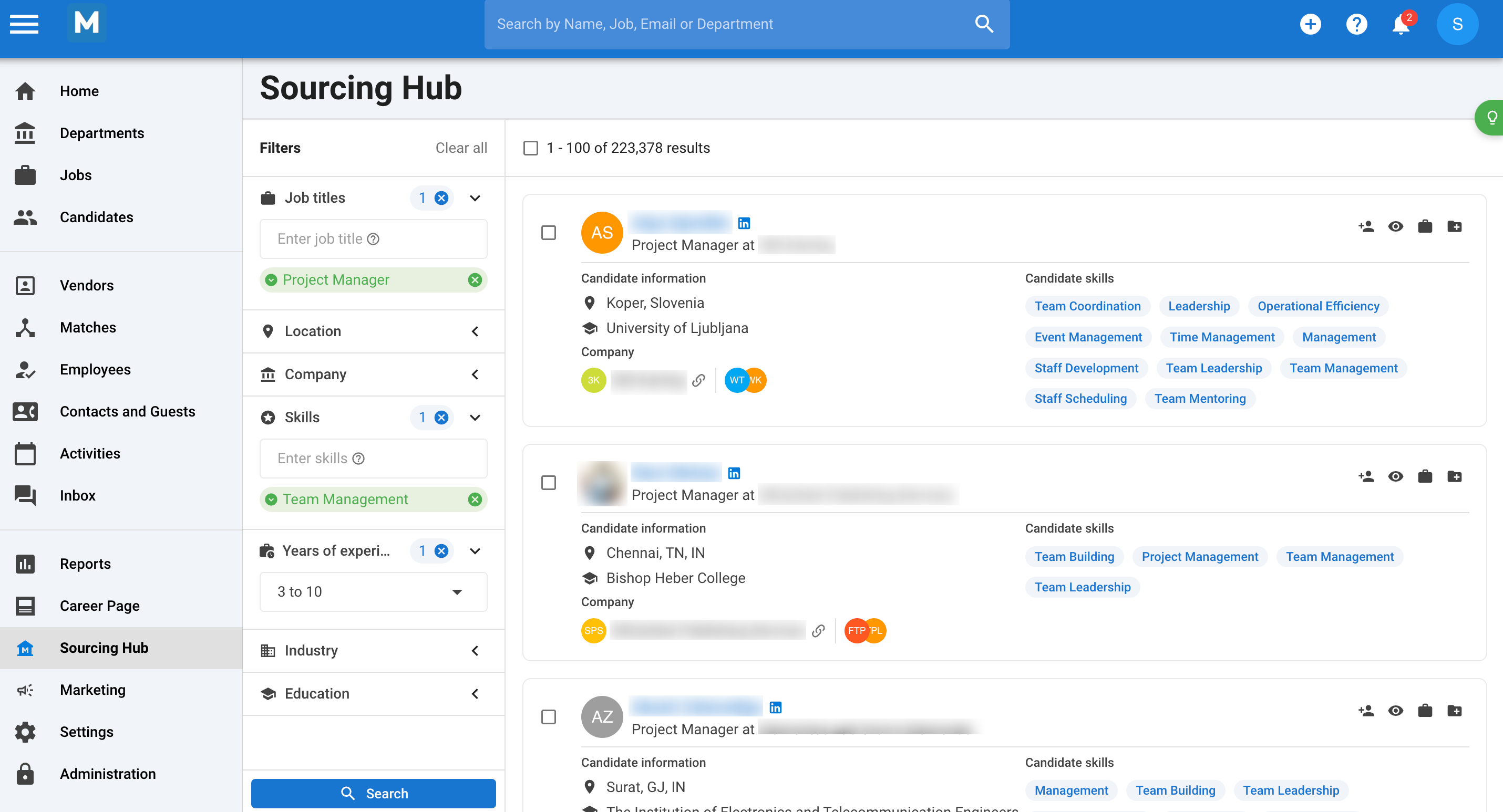Check the select-all results checkbox
Image resolution: width=1503 pixels, height=812 pixels.
(x=530, y=148)
